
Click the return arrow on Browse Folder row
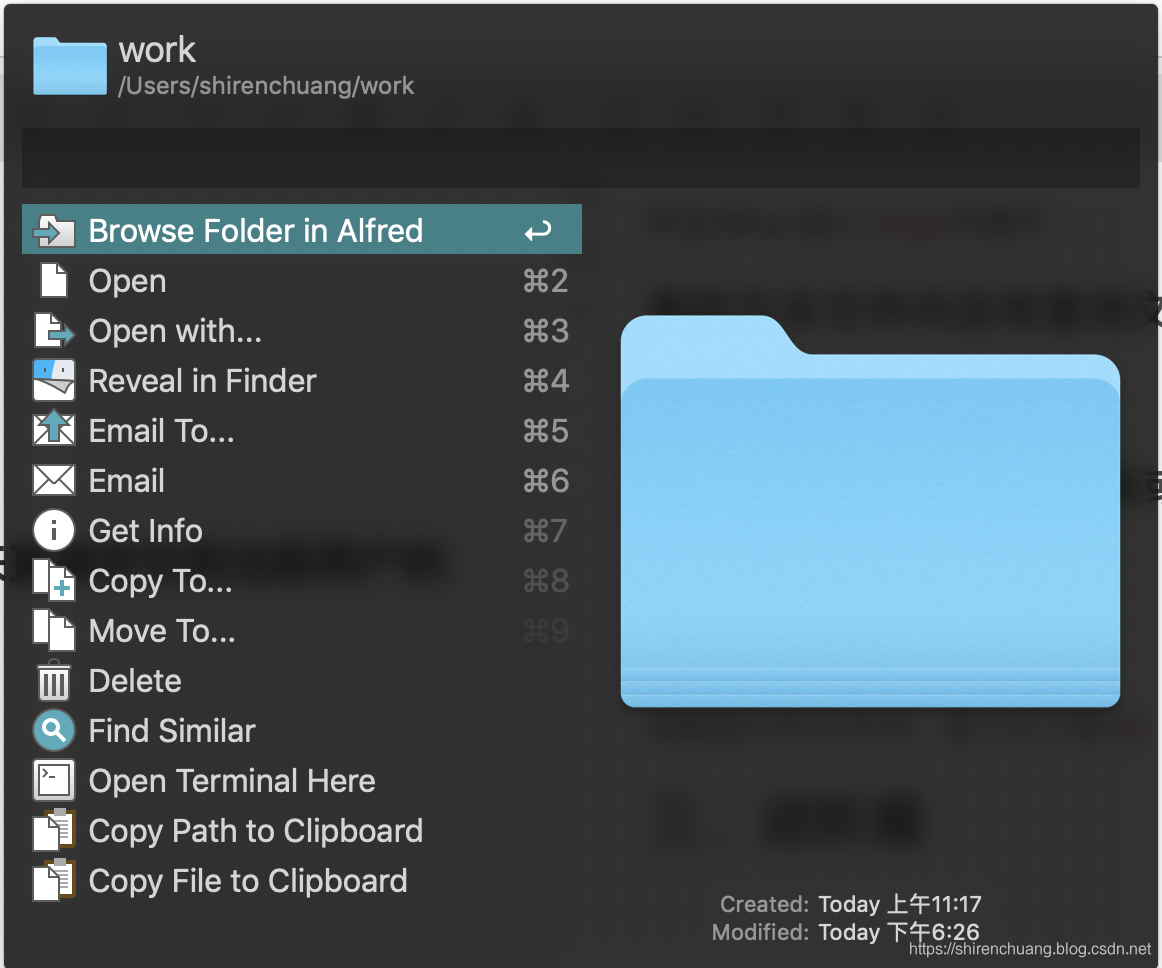coord(538,231)
